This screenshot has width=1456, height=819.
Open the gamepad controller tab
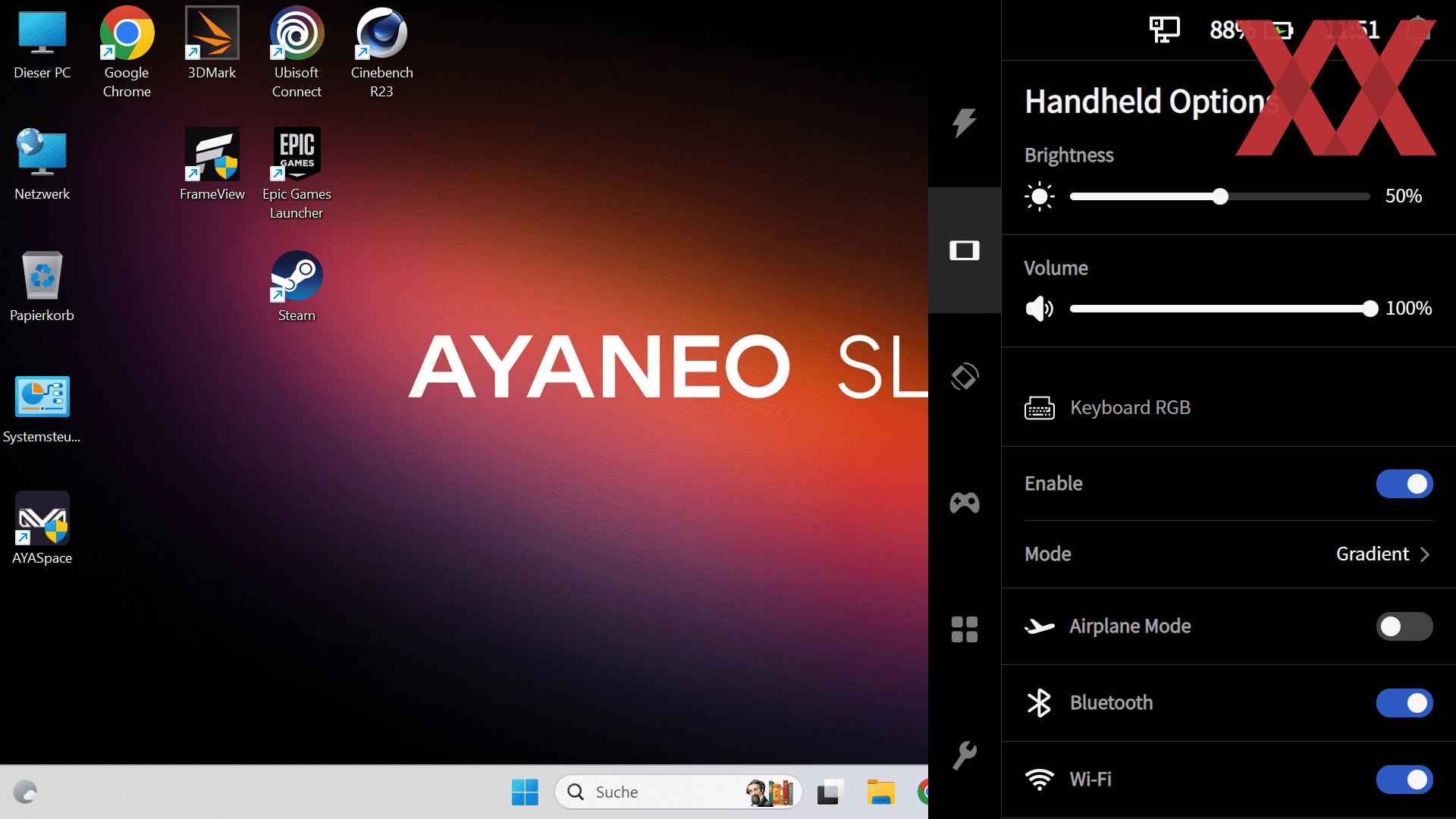tap(965, 503)
